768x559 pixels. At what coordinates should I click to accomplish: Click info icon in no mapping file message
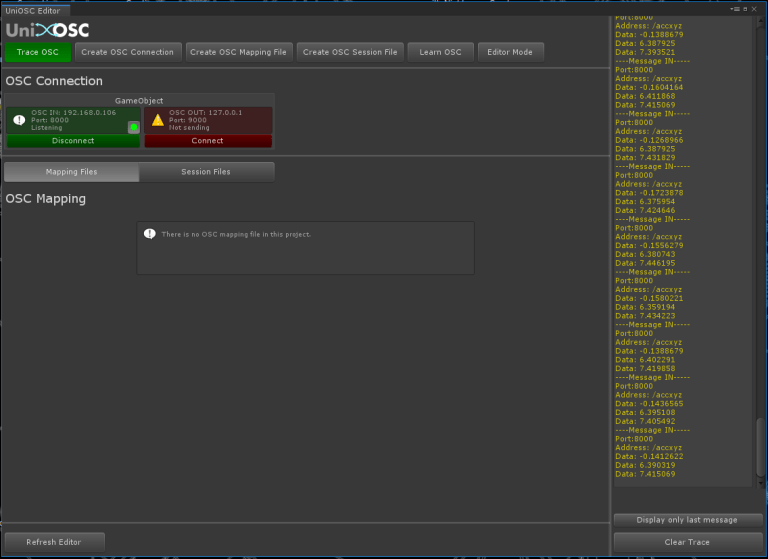[x=150, y=233]
